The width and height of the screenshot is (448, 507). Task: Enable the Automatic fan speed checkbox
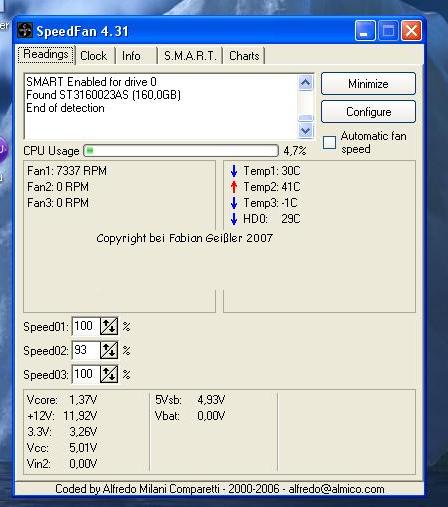(329, 142)
